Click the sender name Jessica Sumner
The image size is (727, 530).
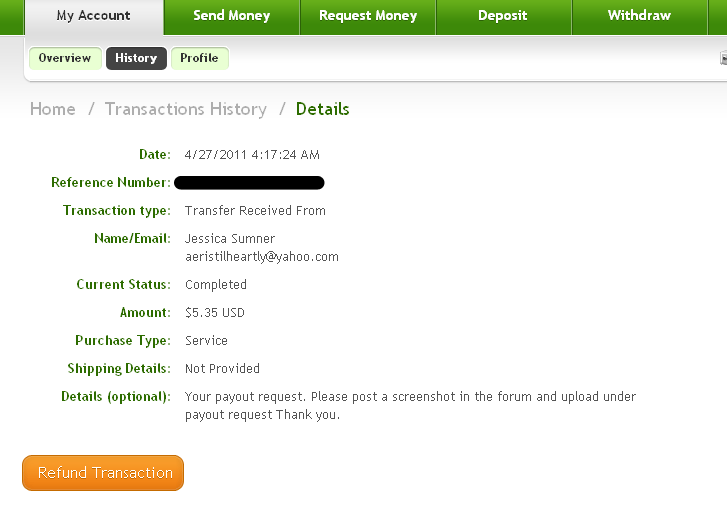pos(230,239)
